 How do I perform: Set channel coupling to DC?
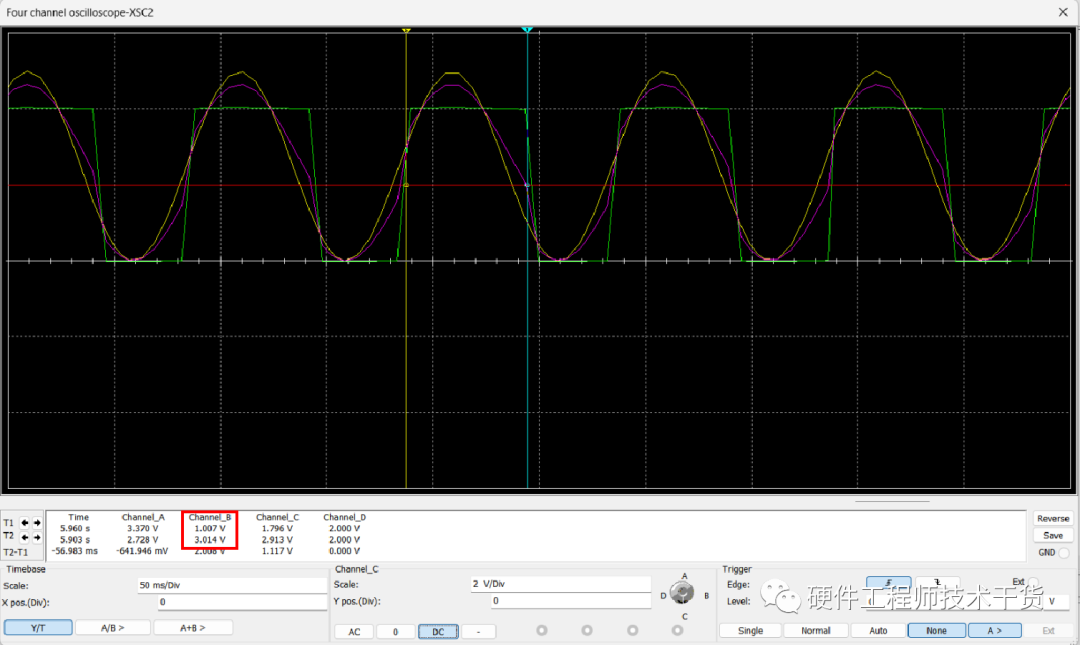(x=438, y=632)
